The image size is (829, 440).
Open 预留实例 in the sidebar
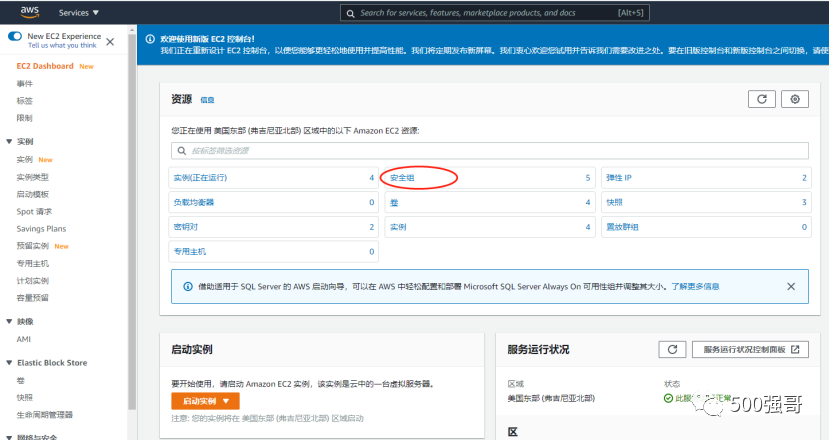coord(32,246)
